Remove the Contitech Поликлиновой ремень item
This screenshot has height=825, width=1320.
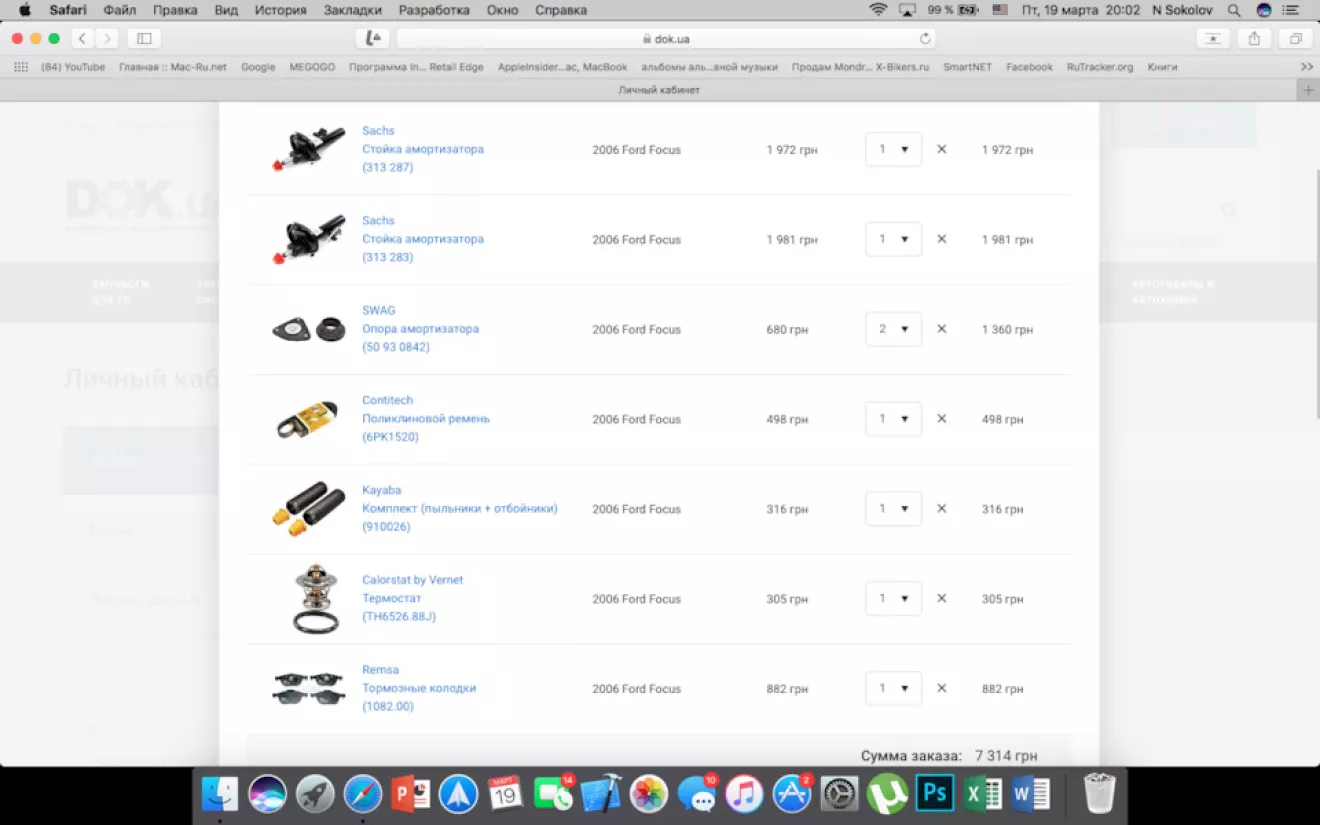tap(941, 419)
